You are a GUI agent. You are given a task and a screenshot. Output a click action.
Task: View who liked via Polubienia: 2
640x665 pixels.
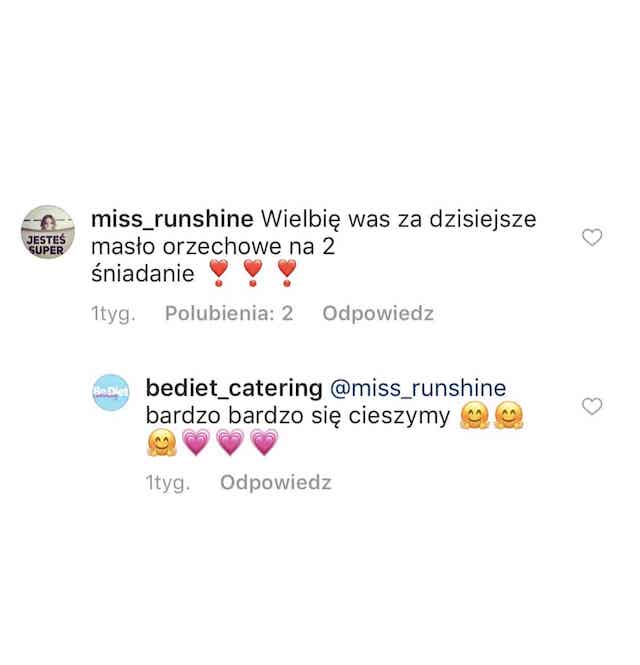pos(229,313)
